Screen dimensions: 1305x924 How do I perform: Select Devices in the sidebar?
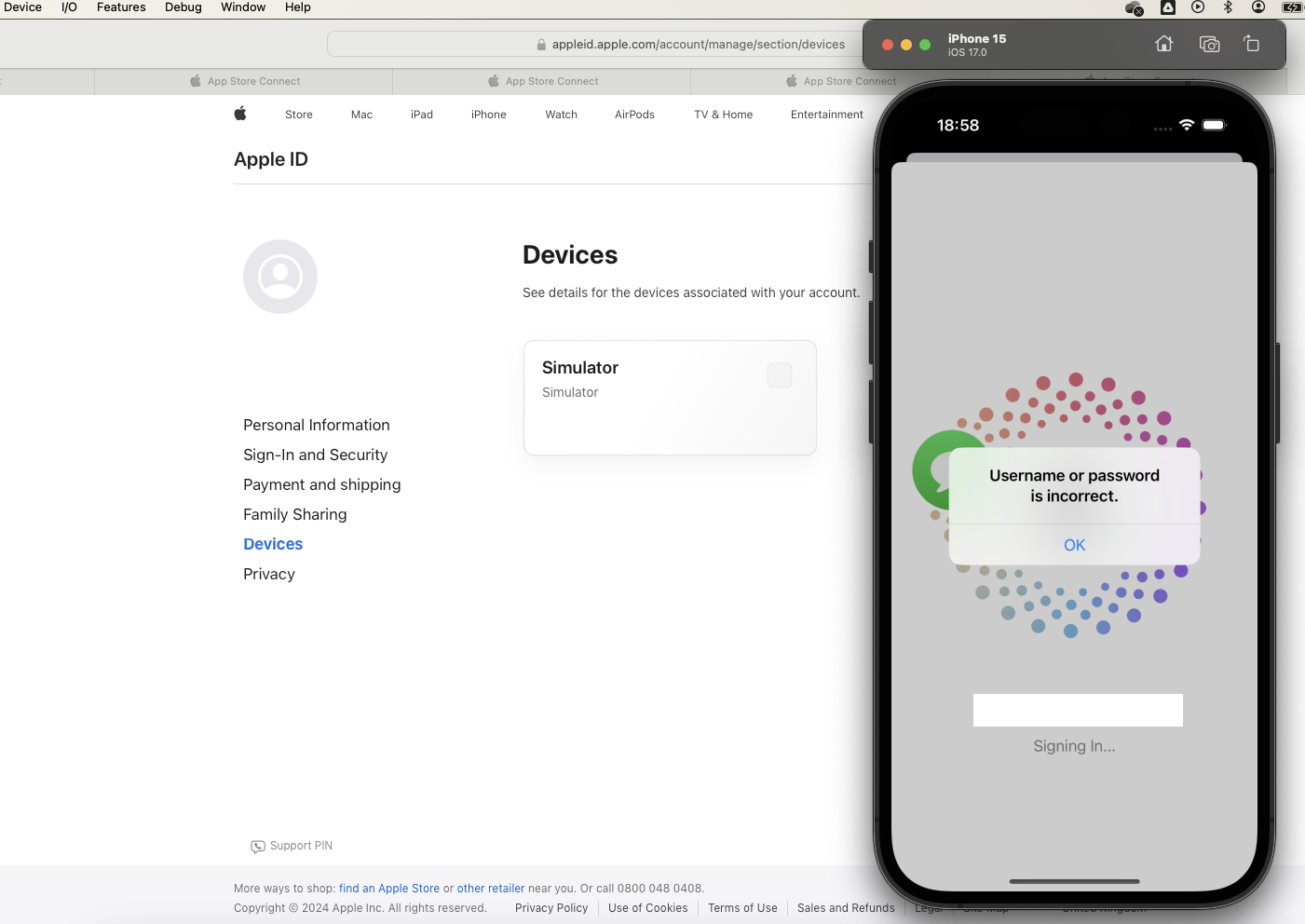pos(273,544)
